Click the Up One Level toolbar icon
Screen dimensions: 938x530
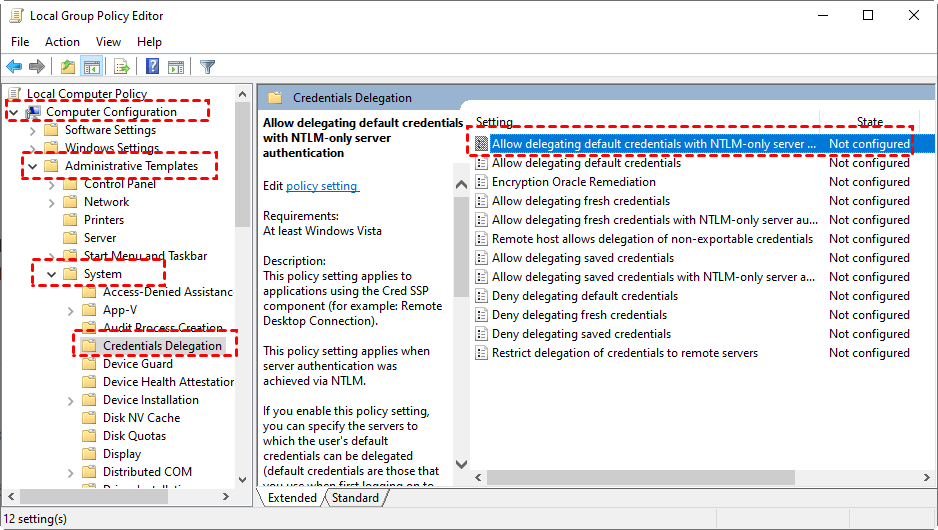point(67,67)
